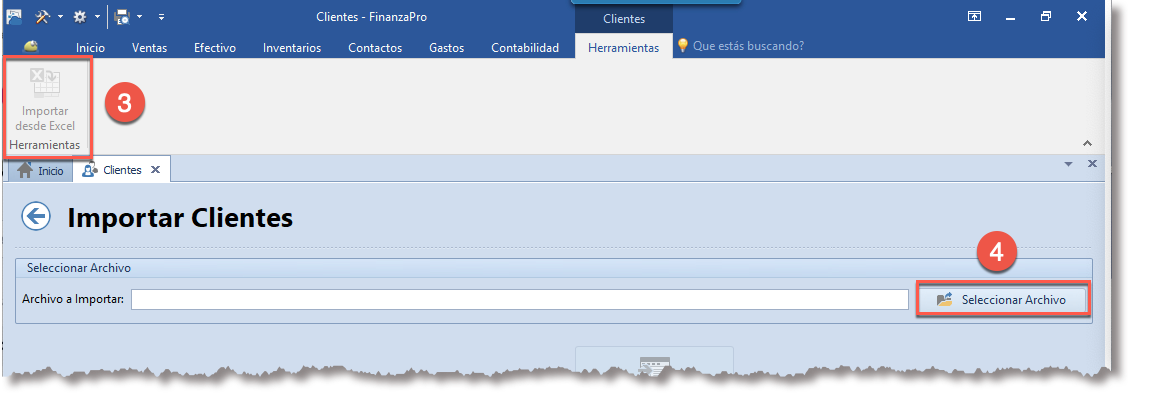The height and width of the screenshot is (393, 1156).
Task: Click the FinanzaPro cloud app icon
Action: click(13, 16)
